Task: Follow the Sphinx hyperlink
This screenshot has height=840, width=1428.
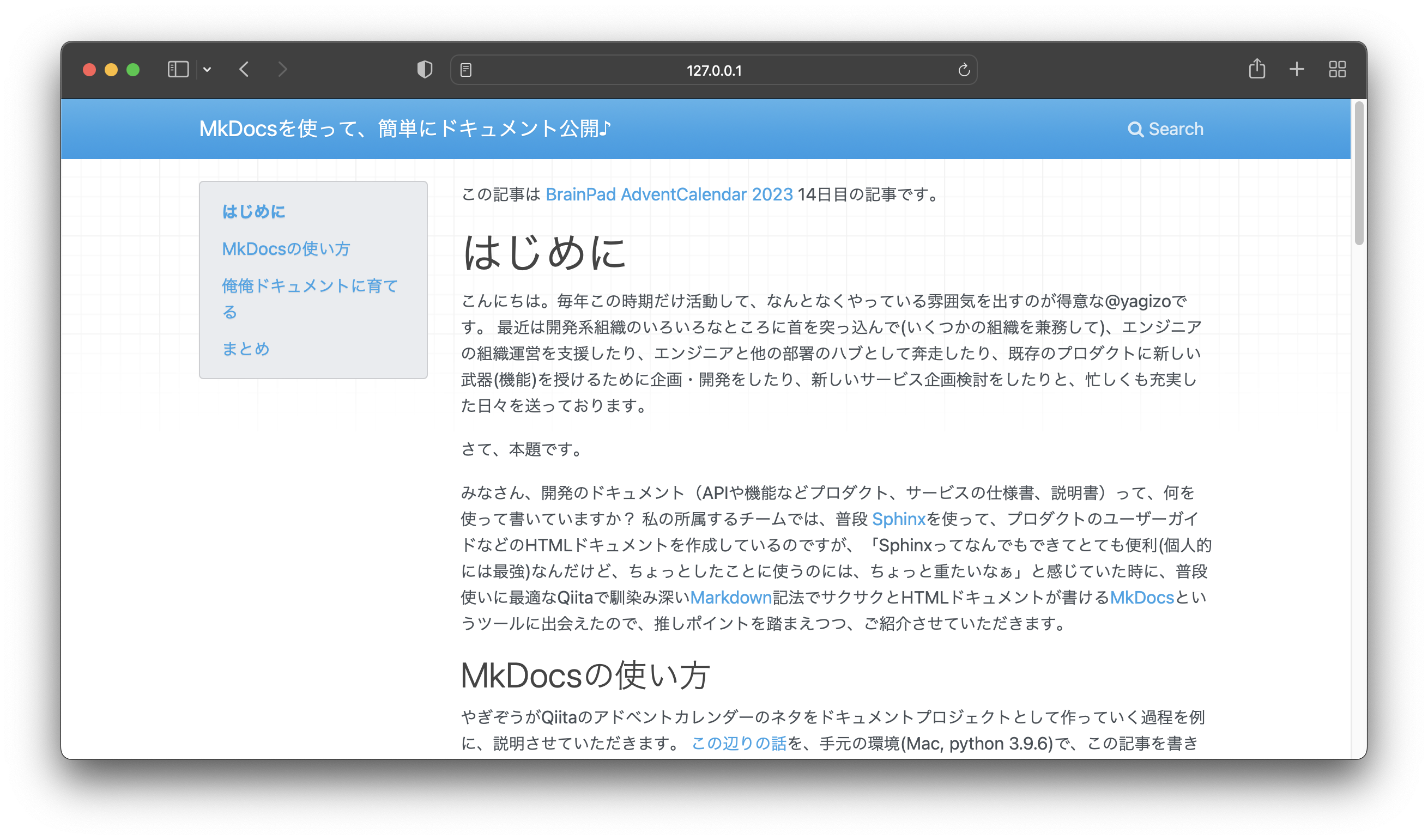Action: [899, 519]
